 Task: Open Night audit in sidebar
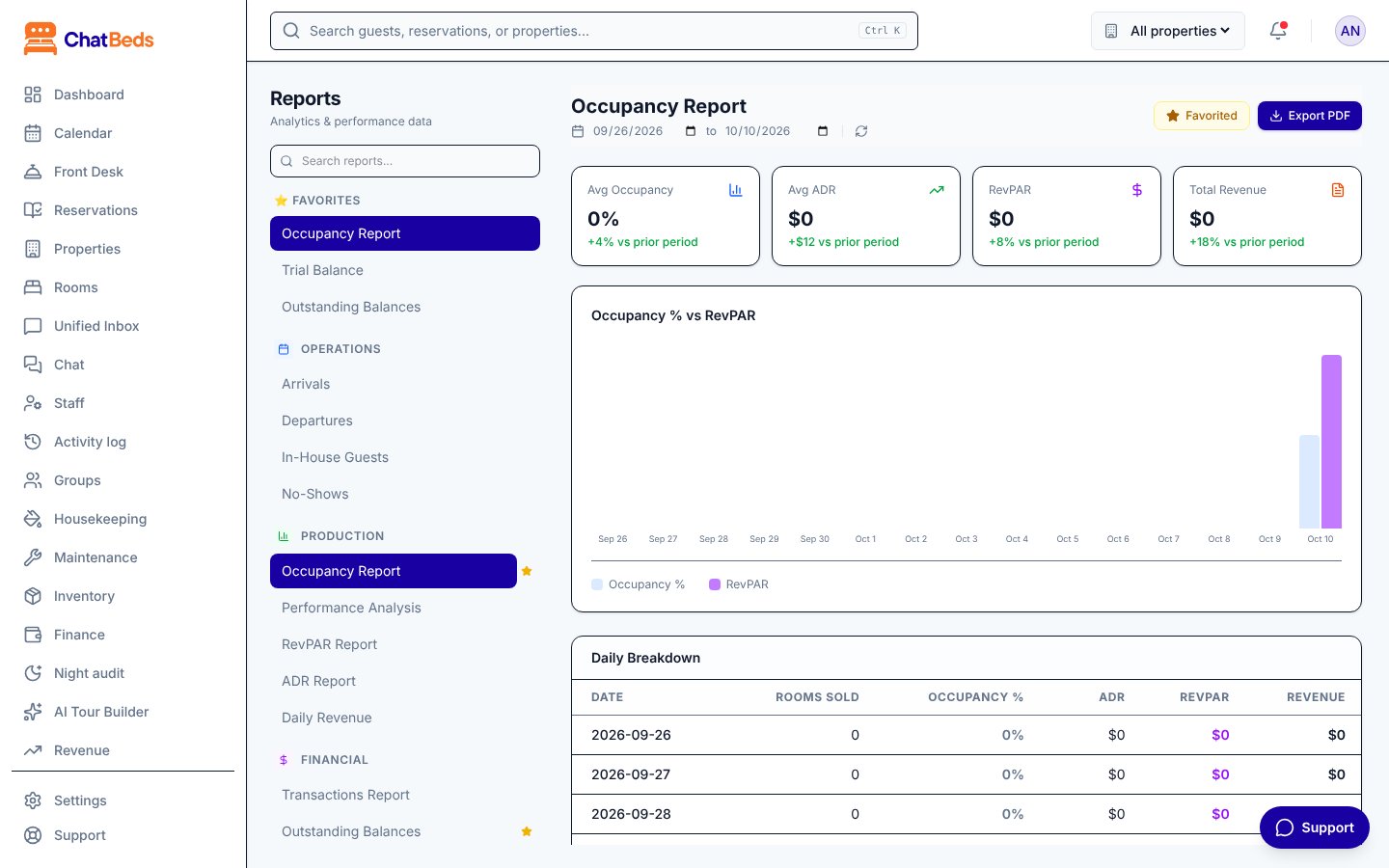[x=123, y=673]
